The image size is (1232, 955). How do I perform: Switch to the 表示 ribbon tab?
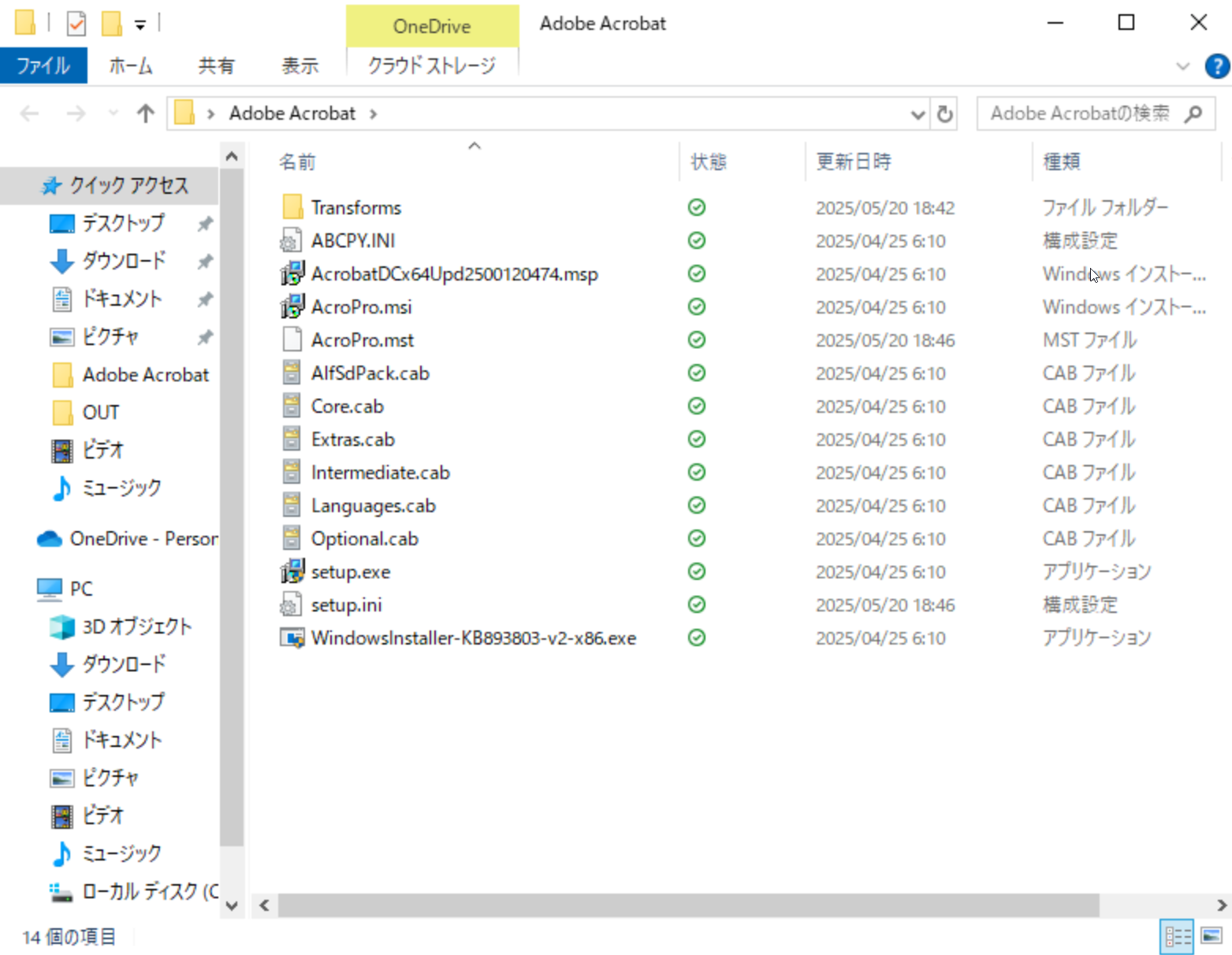pyautogui.click(x=300, y=66)
